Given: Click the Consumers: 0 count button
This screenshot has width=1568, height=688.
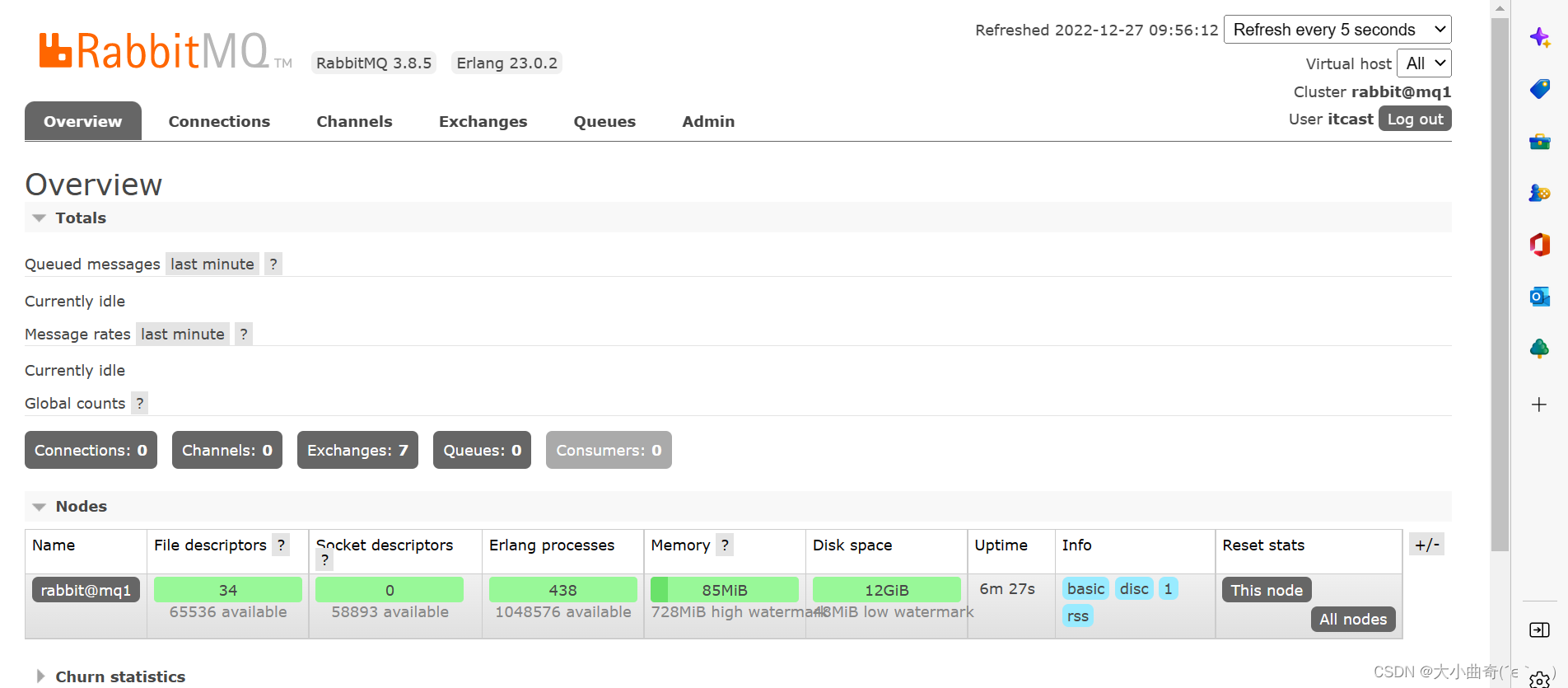Looking at the screenshot, I should click(609, 450).
